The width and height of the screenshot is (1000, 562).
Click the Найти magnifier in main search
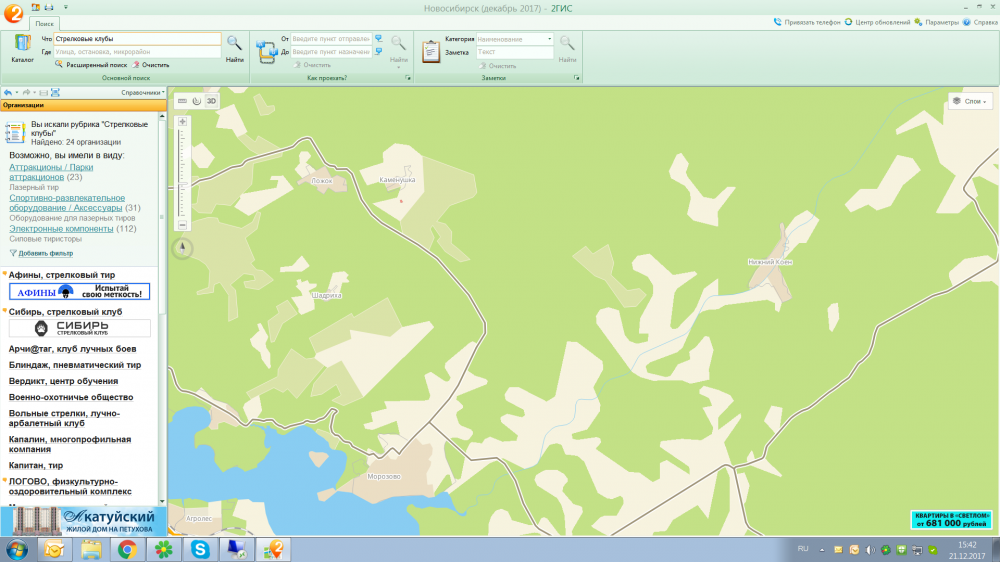234,44
